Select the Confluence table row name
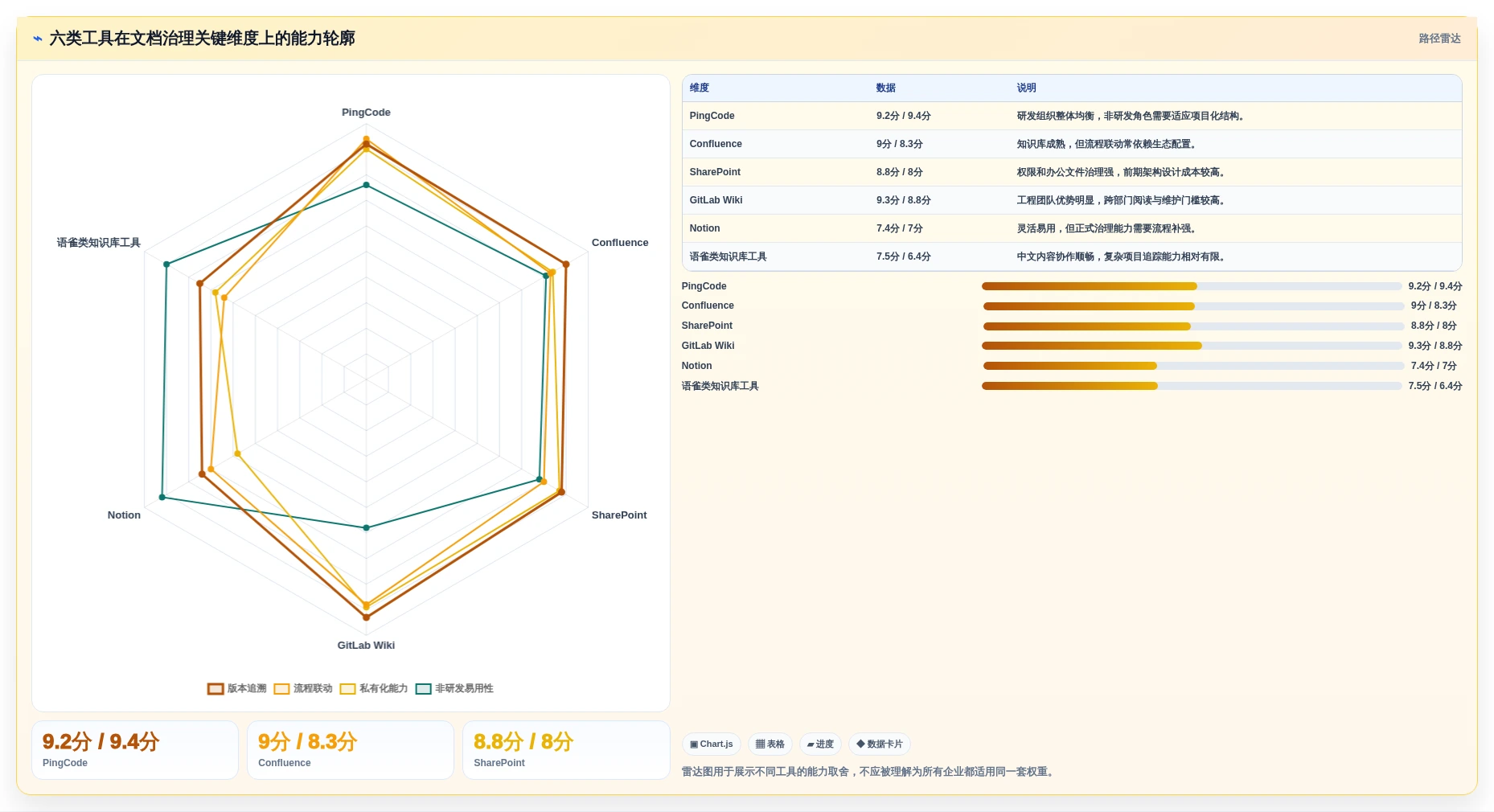 point(716,144)
